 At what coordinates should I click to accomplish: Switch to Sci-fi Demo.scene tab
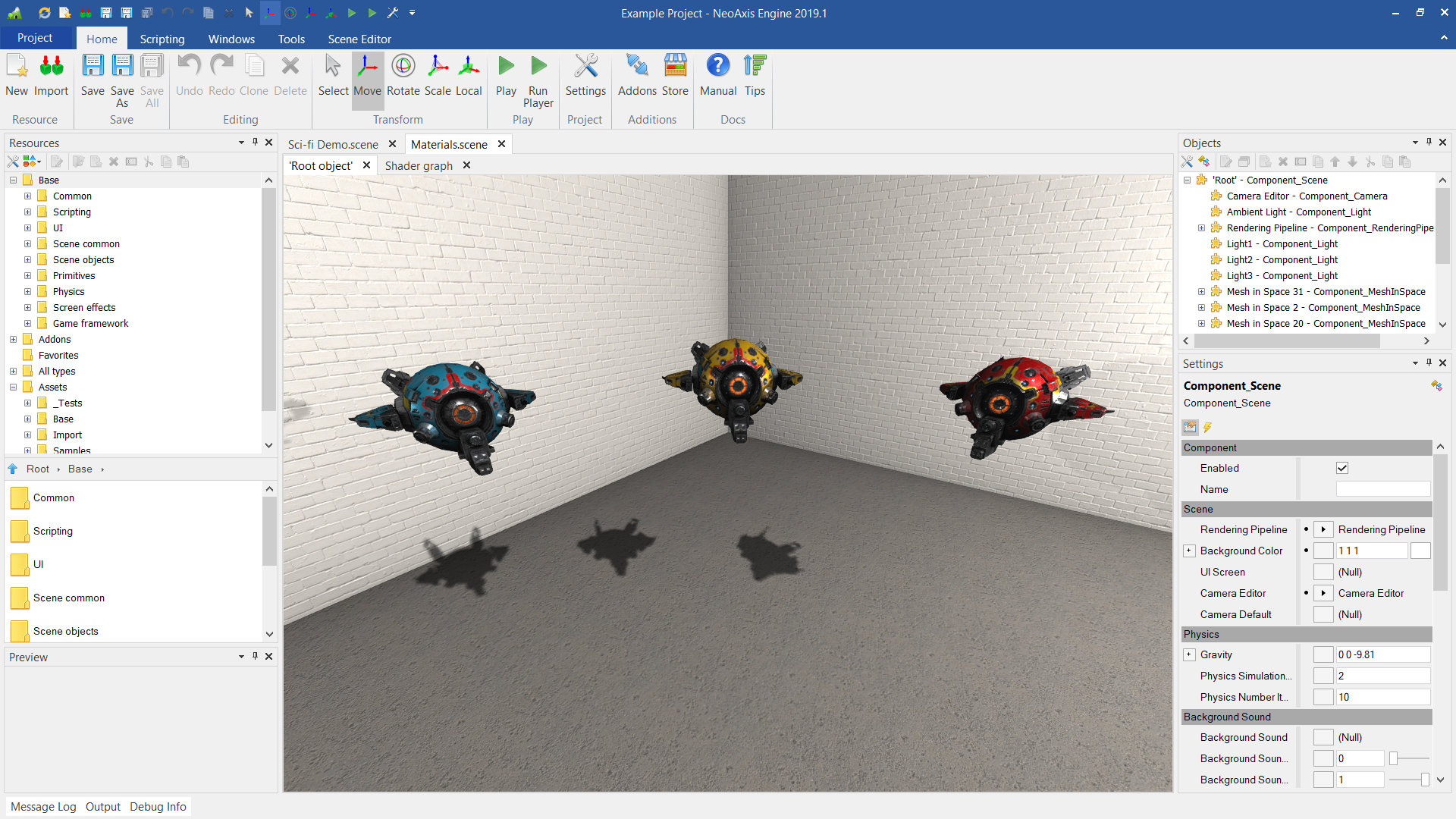[333, 144]
